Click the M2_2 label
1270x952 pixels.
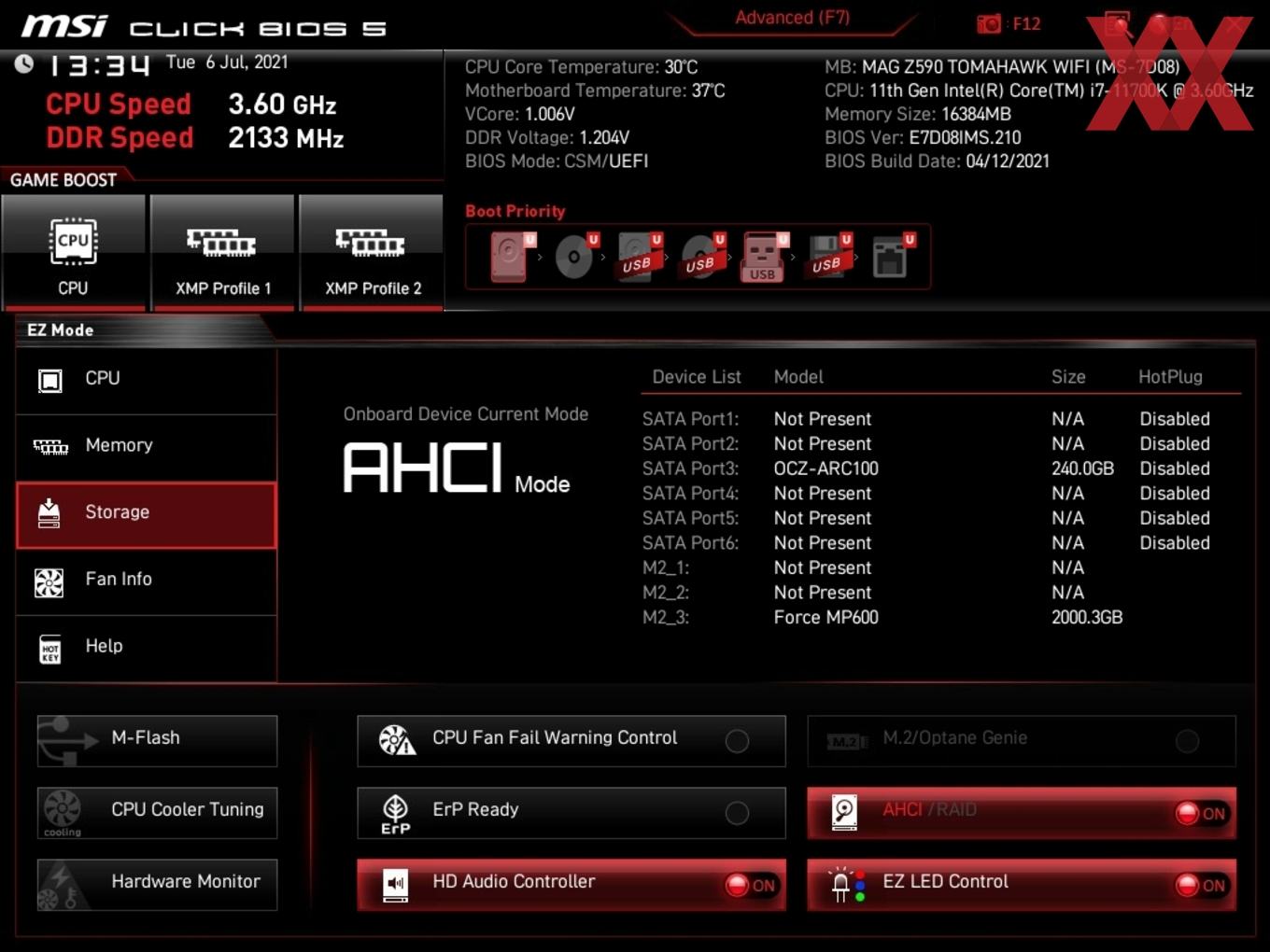(666, 593)
